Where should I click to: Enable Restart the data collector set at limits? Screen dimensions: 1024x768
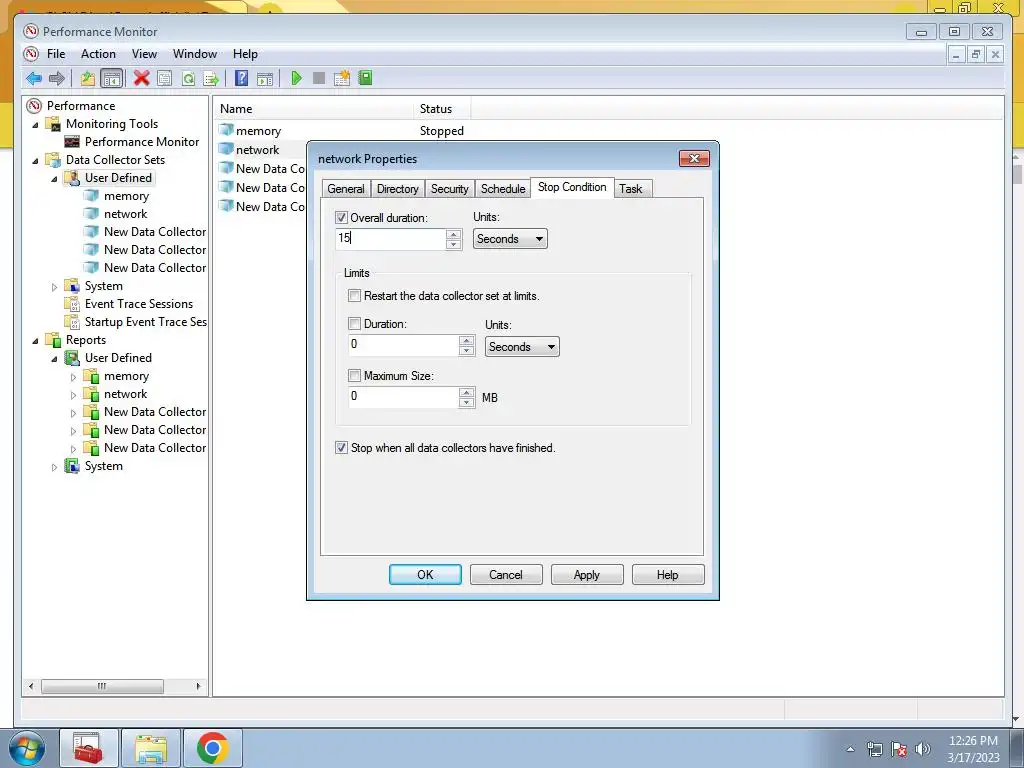coord(354,296)
